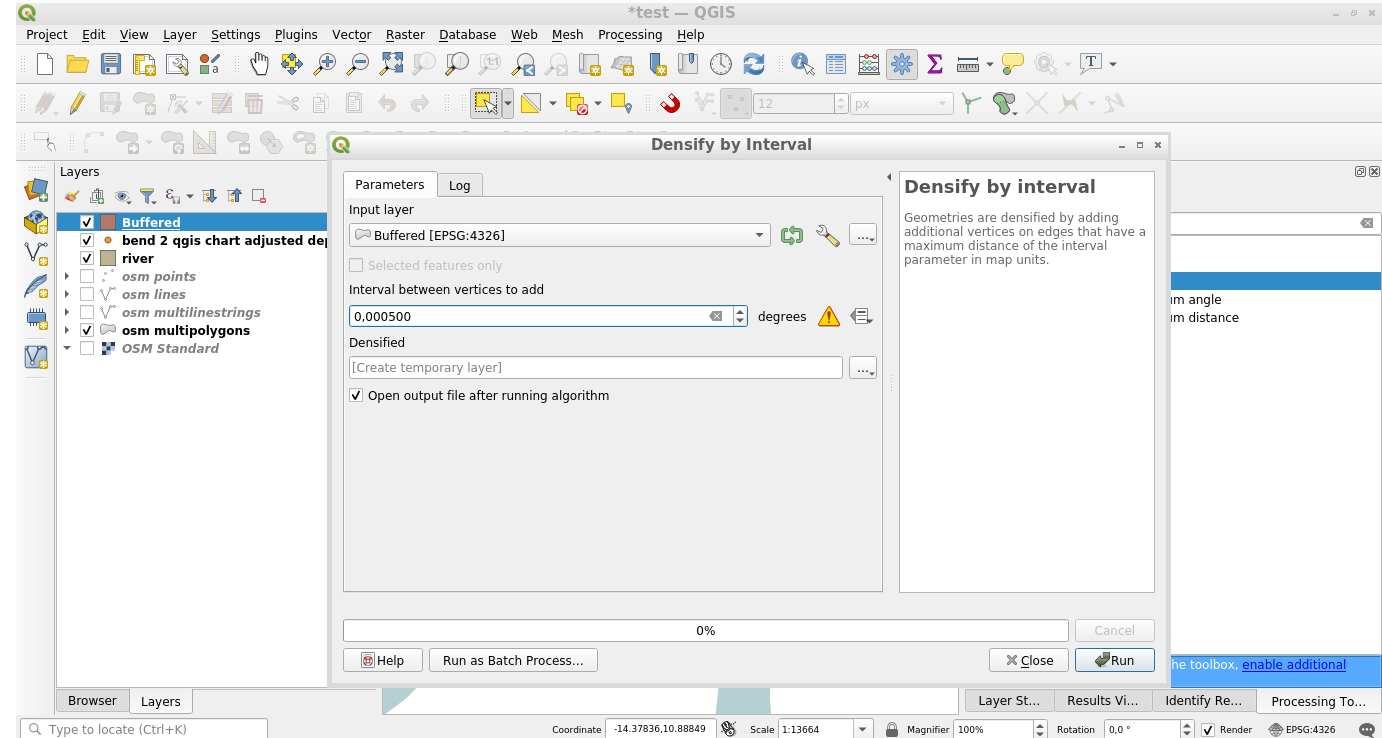
Task: Click the interval warning triangle icon
Action: pos(829,316)
